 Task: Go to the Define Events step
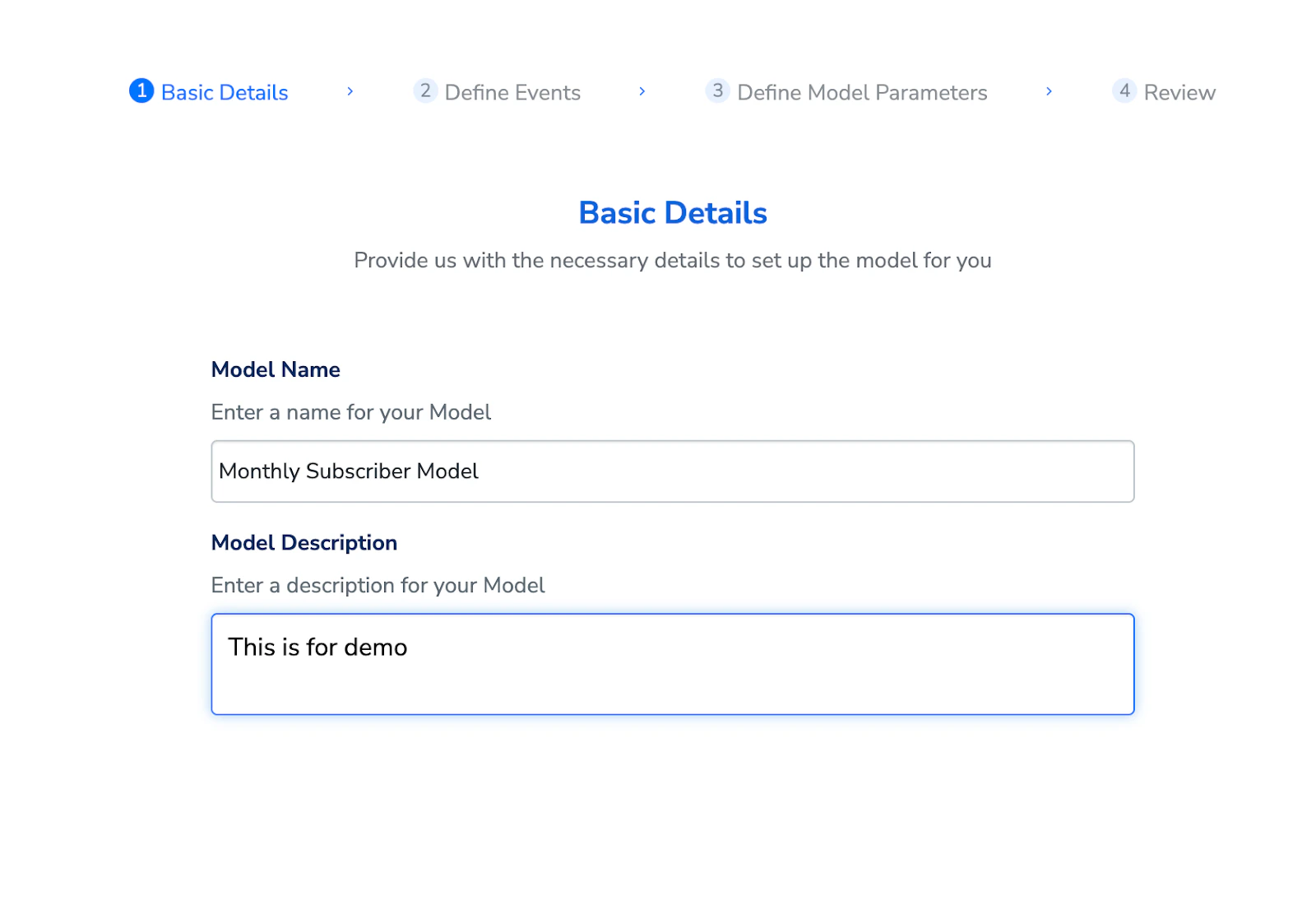click(x=512, y=92)
